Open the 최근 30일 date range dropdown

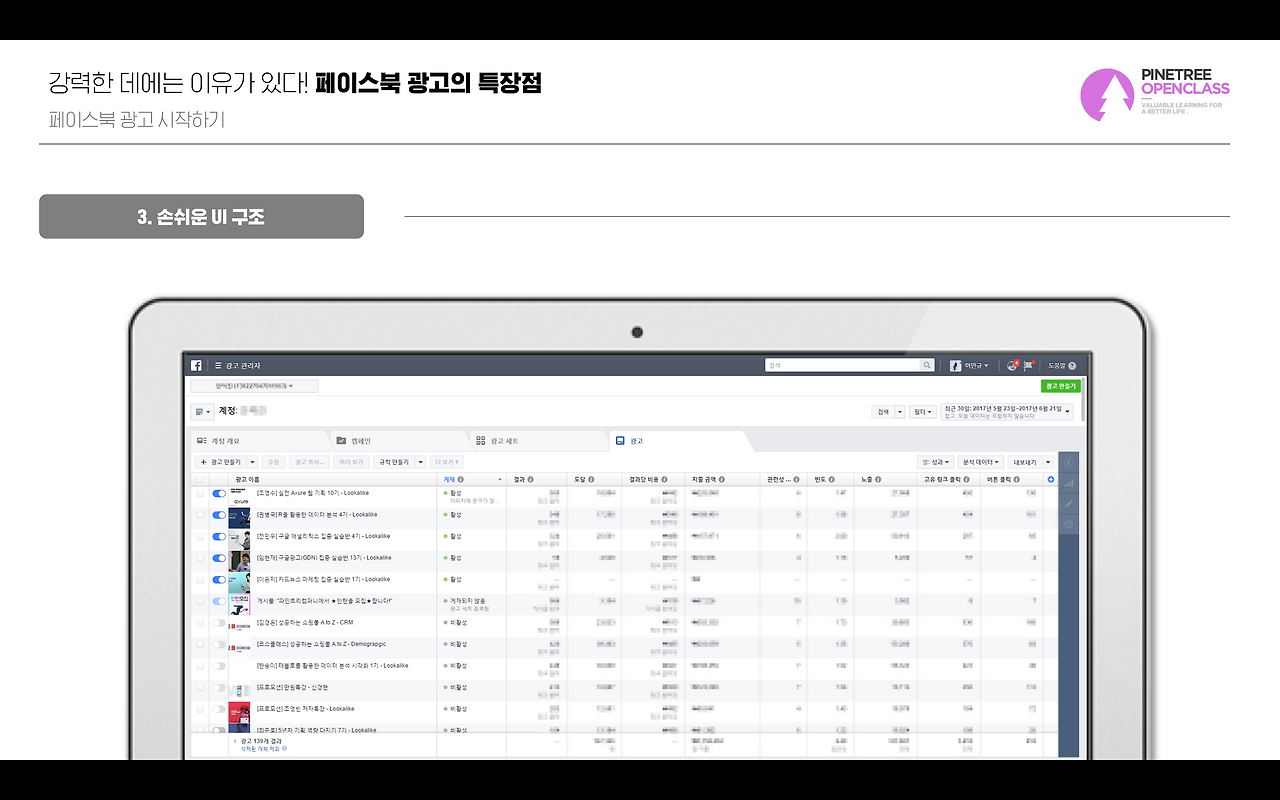tap(1007, 411)
